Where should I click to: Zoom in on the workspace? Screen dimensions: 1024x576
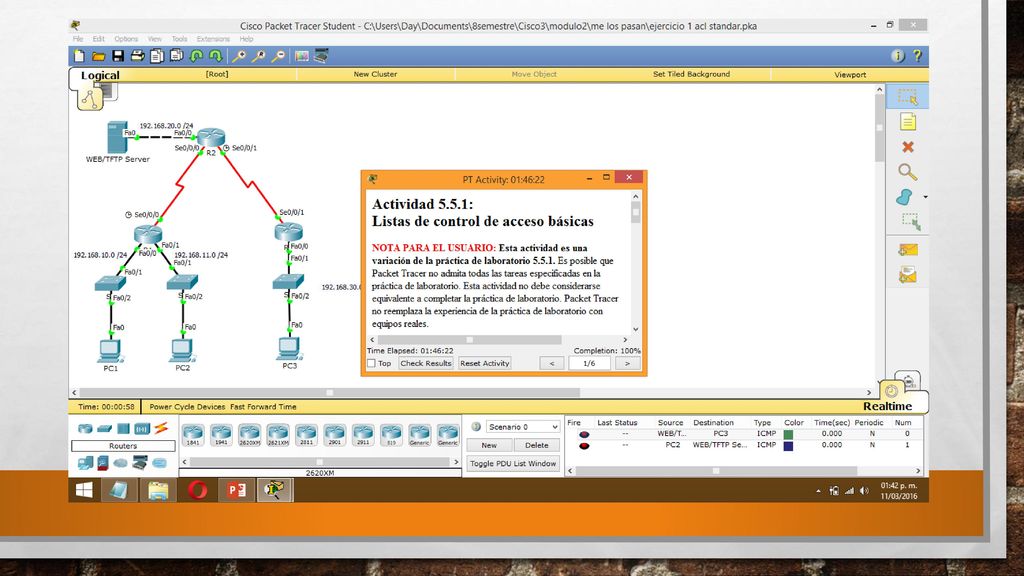point(239,56)
